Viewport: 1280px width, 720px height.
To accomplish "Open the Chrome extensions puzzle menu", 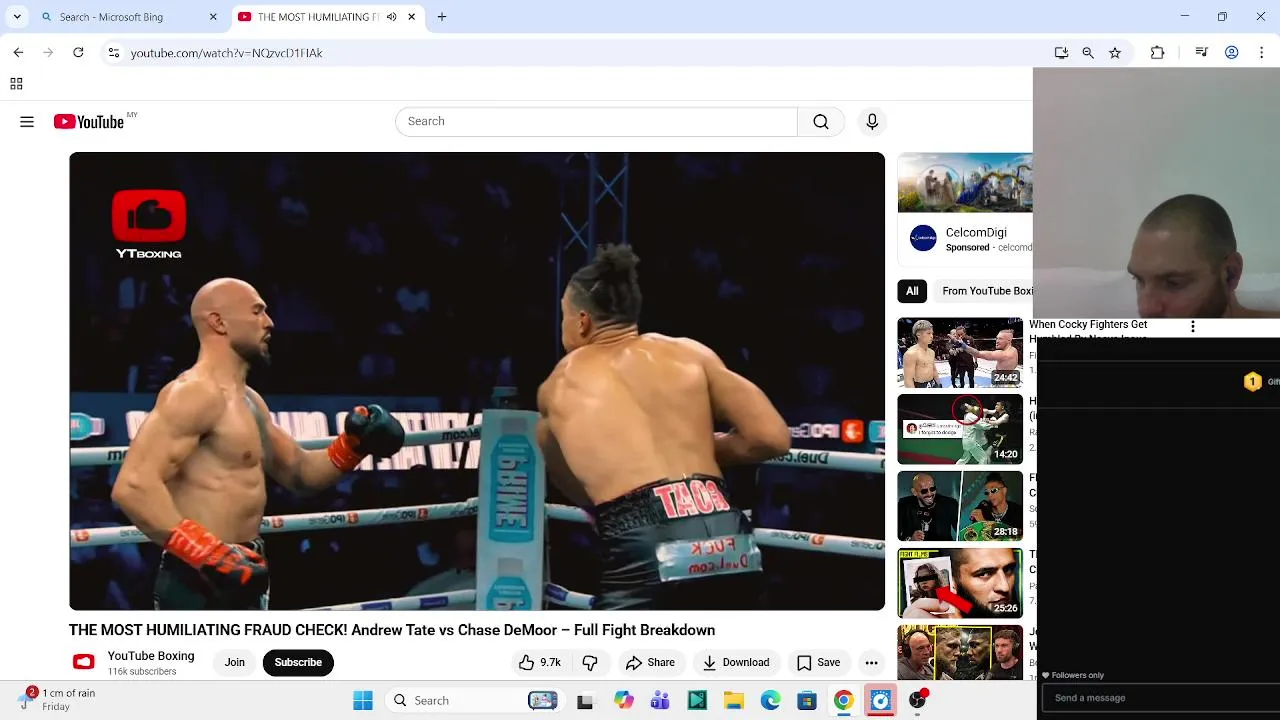I will tap(1157, 53).
